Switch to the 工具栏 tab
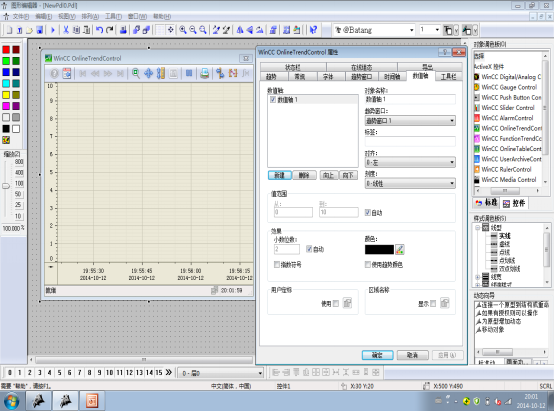This screenshot has width=554, height=411. [x=448, y=77]
